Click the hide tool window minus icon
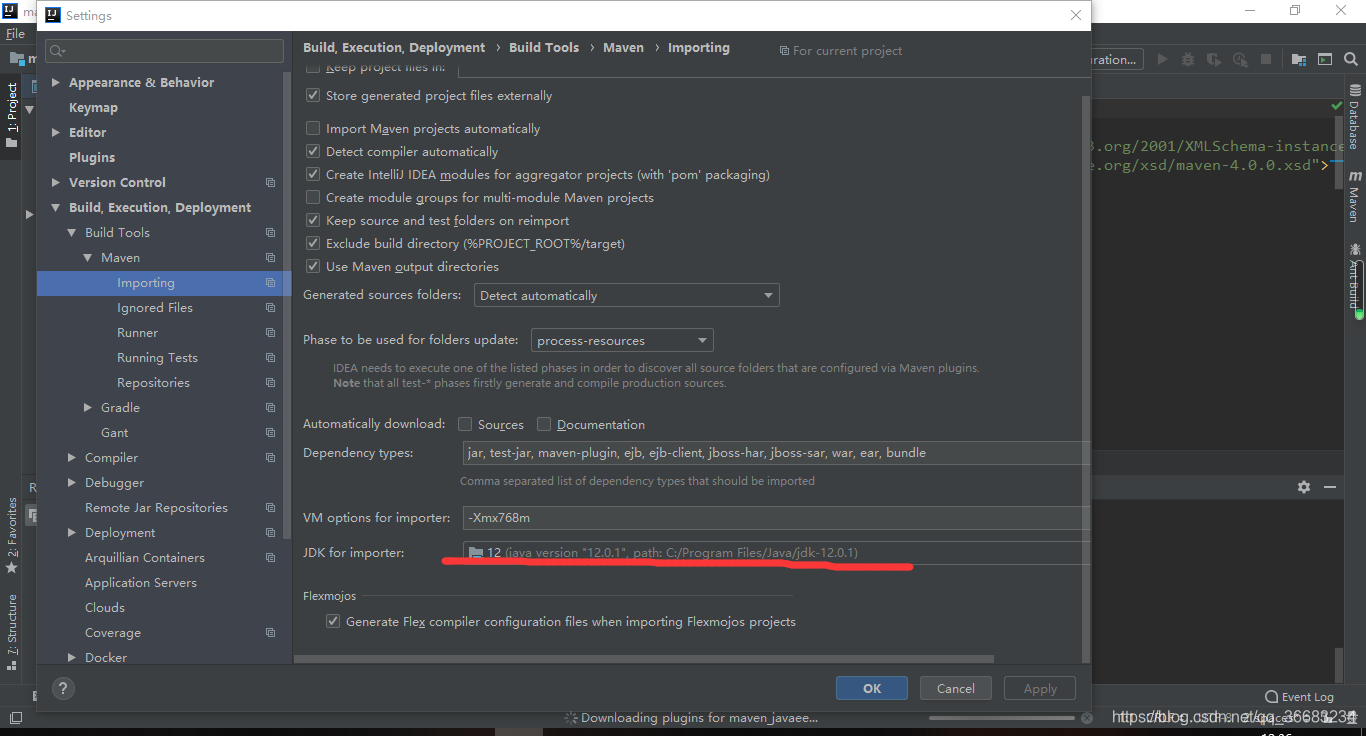 click(1330, 487)
